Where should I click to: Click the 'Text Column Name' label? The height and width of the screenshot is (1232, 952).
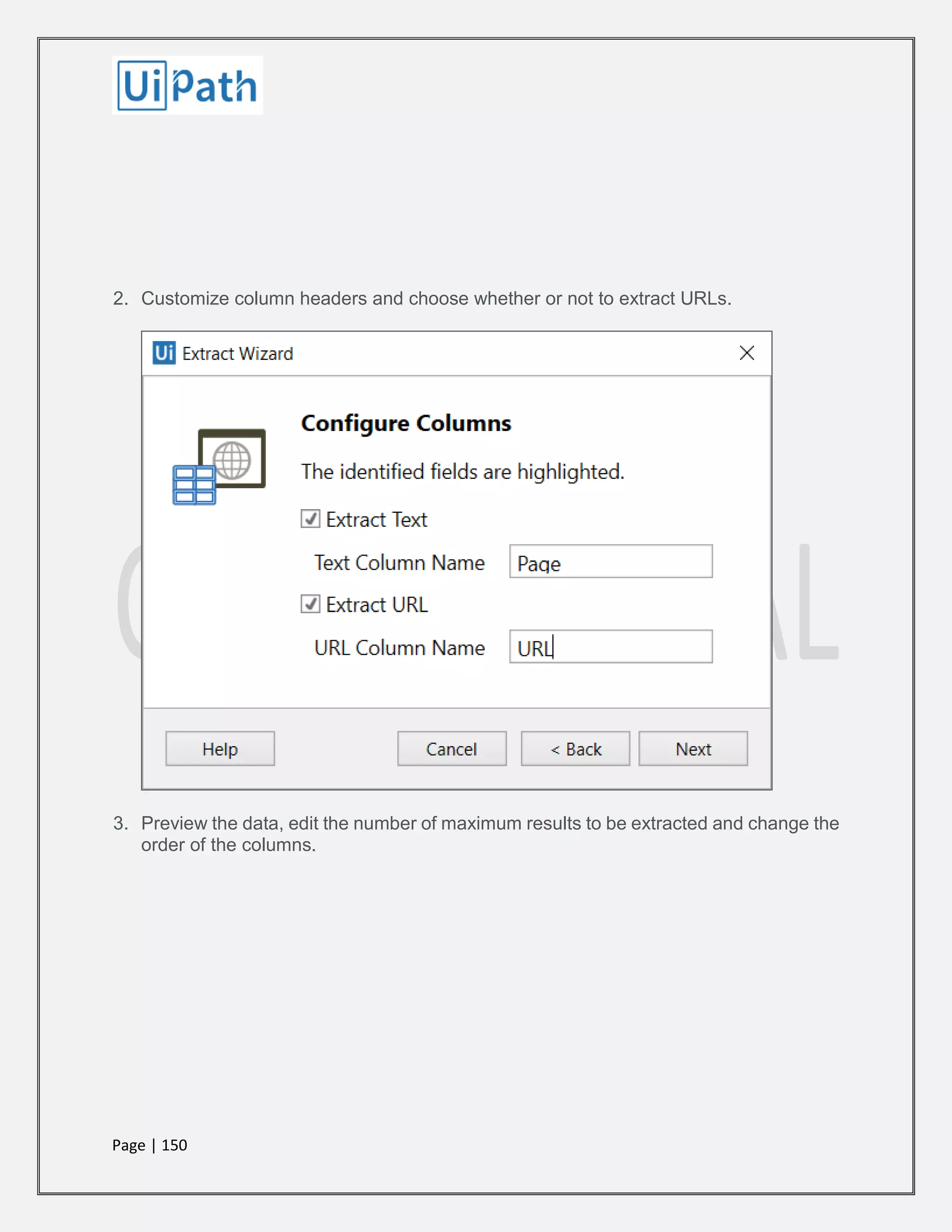399,563
